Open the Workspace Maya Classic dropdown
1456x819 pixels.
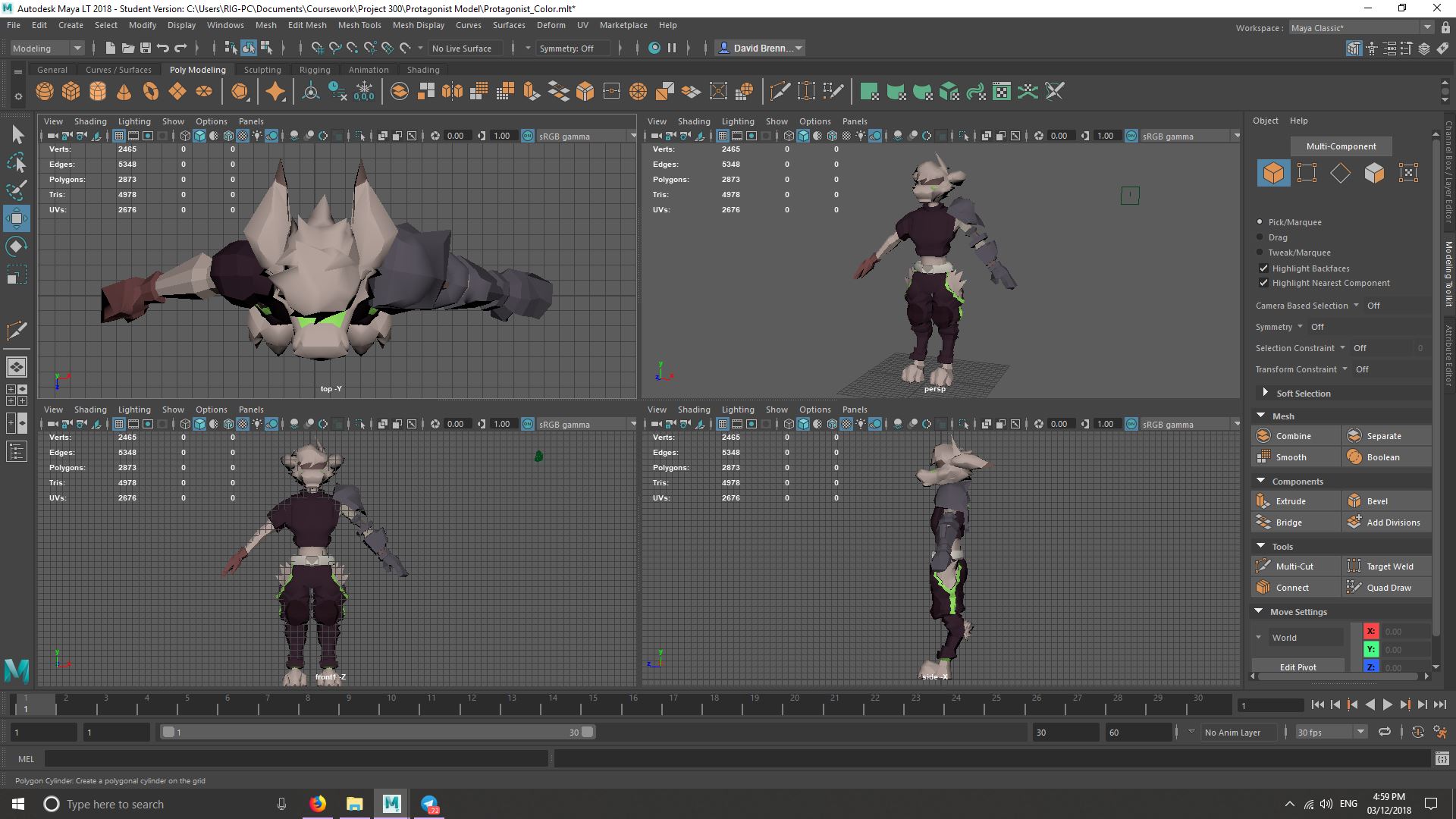[1360, 27]
